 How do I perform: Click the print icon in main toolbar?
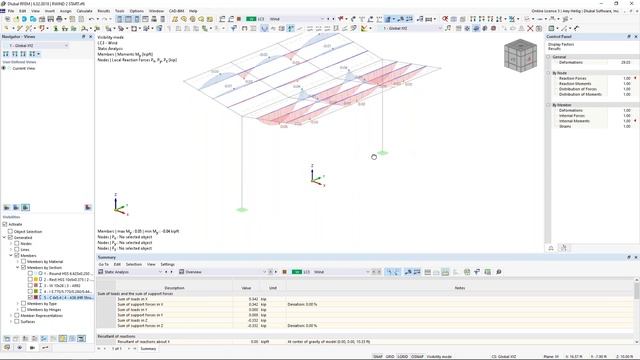(60, 19)
